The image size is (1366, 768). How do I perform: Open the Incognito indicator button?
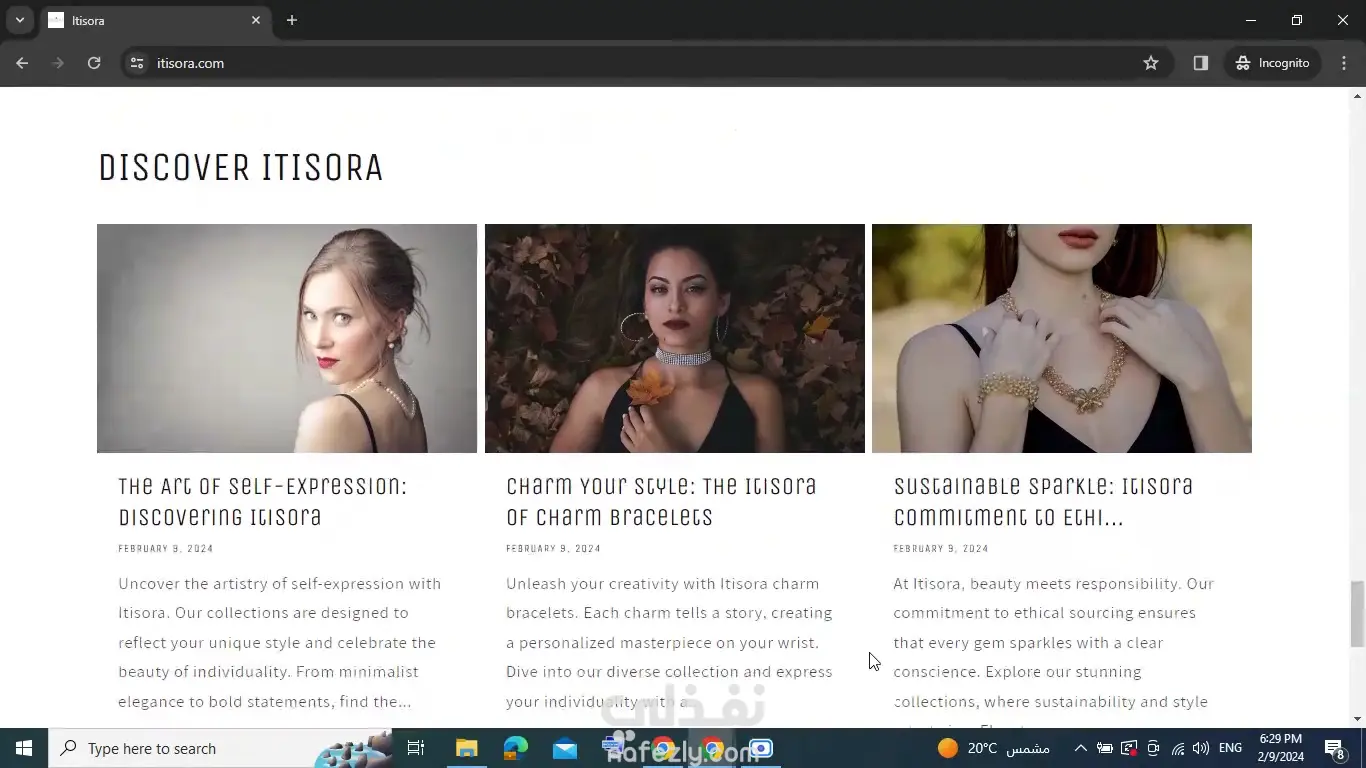pos(1272,63)
